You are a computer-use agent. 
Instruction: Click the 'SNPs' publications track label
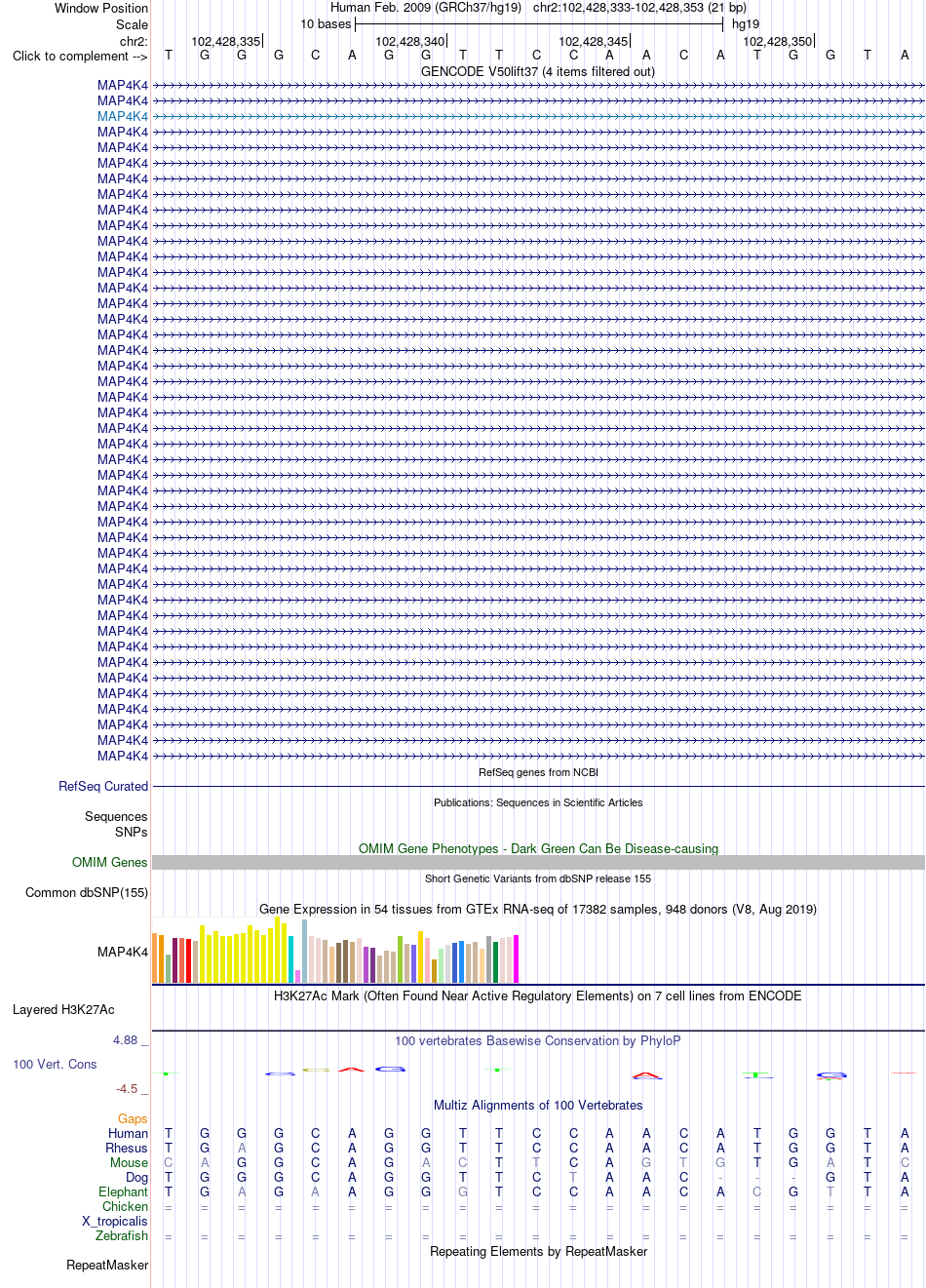pyautogui.click(x=132, y=832)
